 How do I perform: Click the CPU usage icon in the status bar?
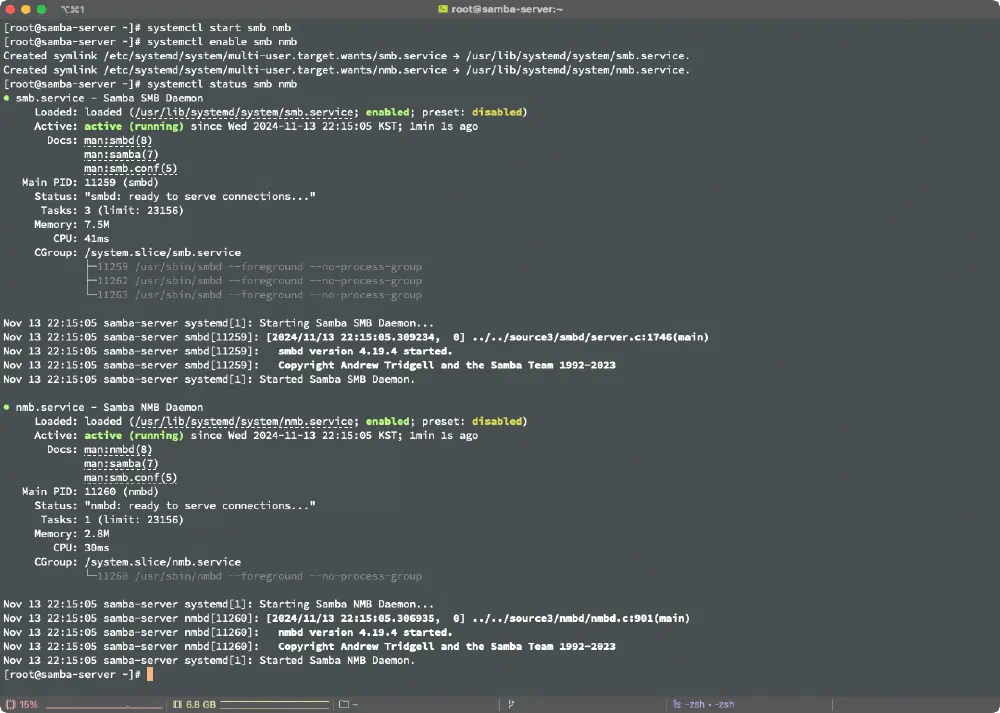pyautogui.click(x=10, y=704)
